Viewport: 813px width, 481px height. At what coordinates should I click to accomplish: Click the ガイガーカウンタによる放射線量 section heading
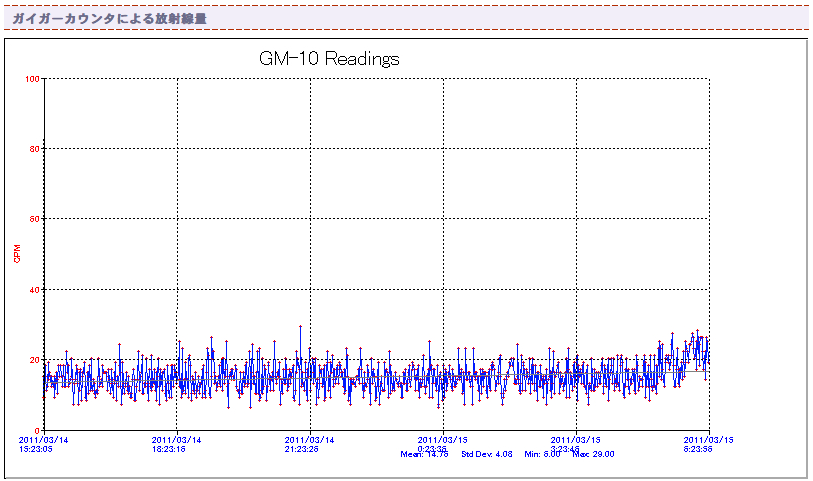click(110, 18)
